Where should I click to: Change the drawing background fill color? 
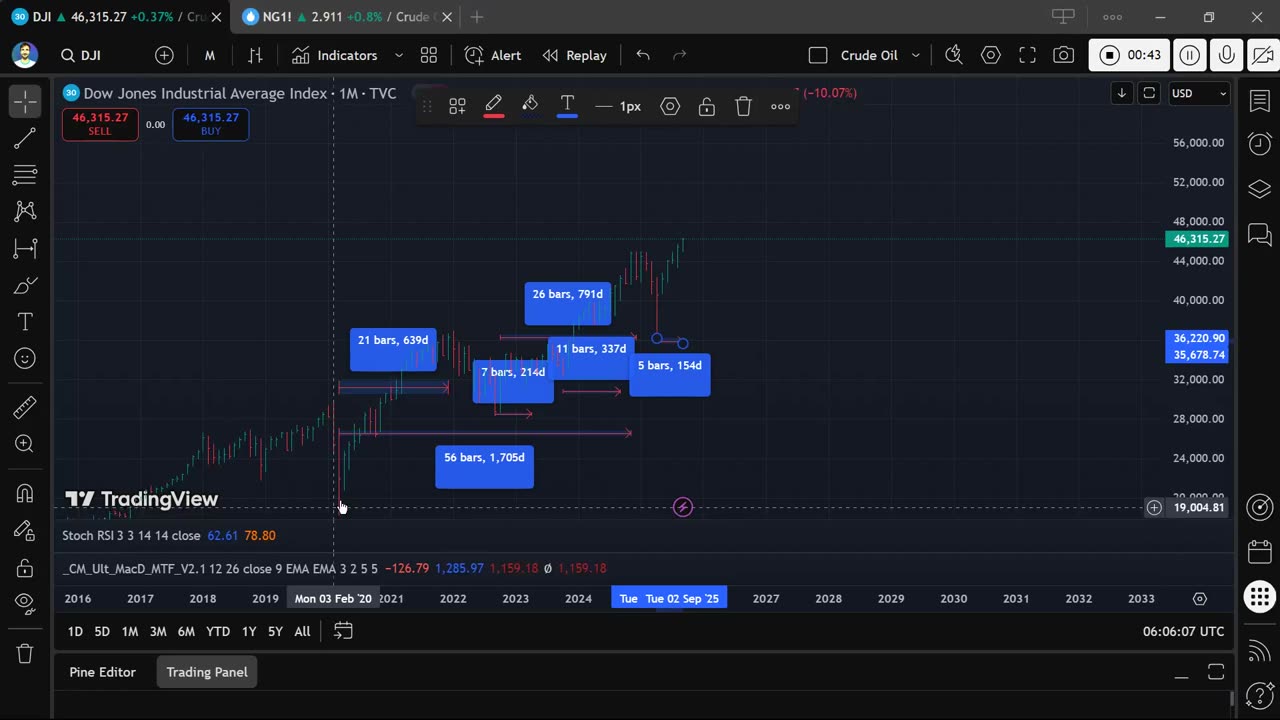530,106
